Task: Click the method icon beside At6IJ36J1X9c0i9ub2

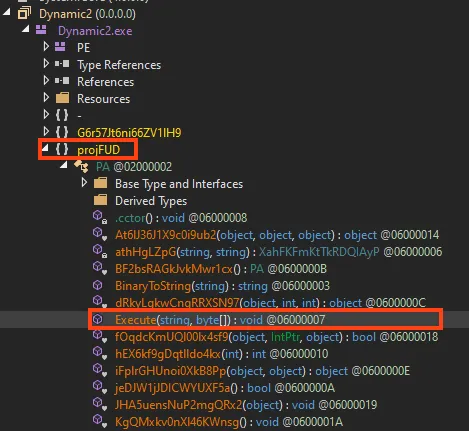Action: (x=99, y=234)
